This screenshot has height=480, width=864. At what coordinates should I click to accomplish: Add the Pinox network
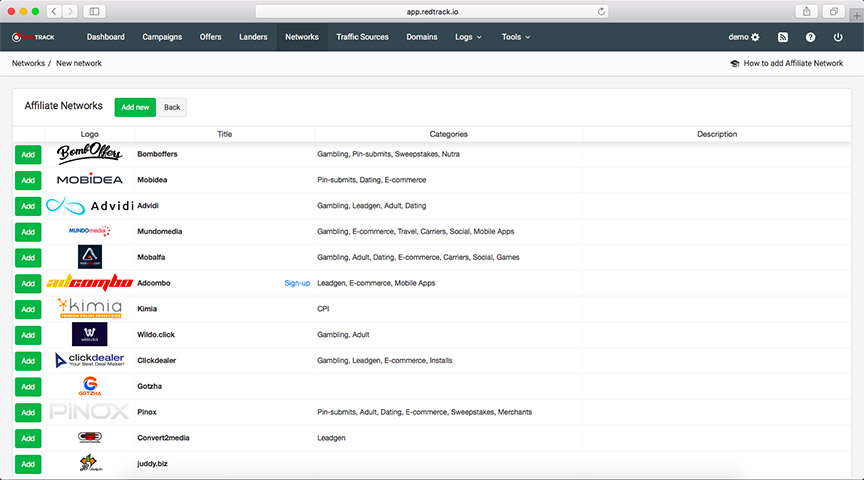[x=28, y=412]
